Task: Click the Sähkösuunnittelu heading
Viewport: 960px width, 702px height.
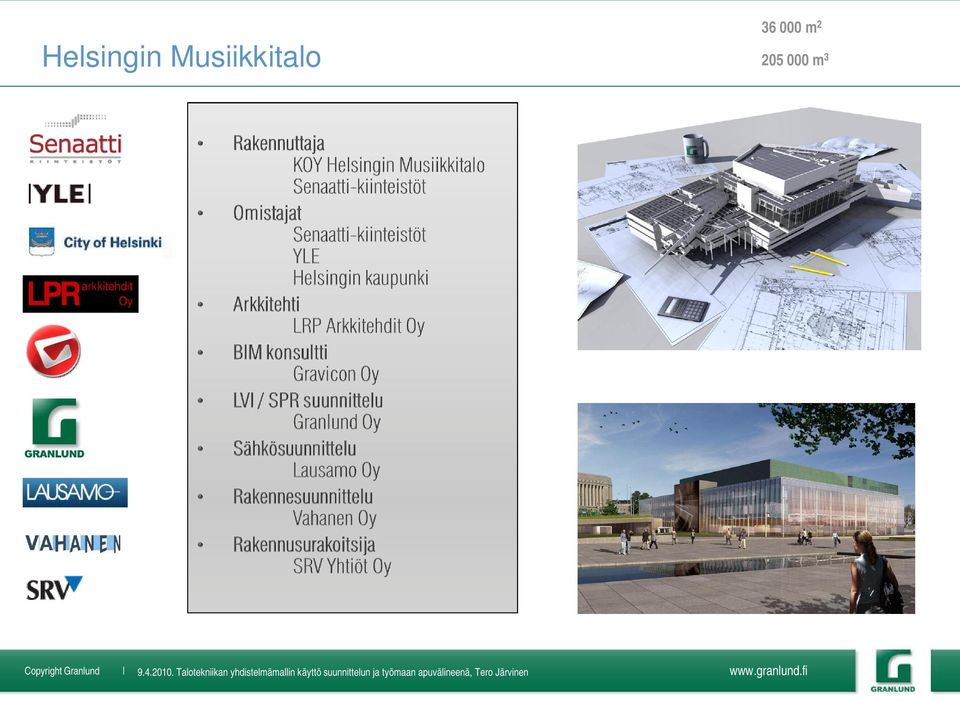Action: tap(294, 449)
